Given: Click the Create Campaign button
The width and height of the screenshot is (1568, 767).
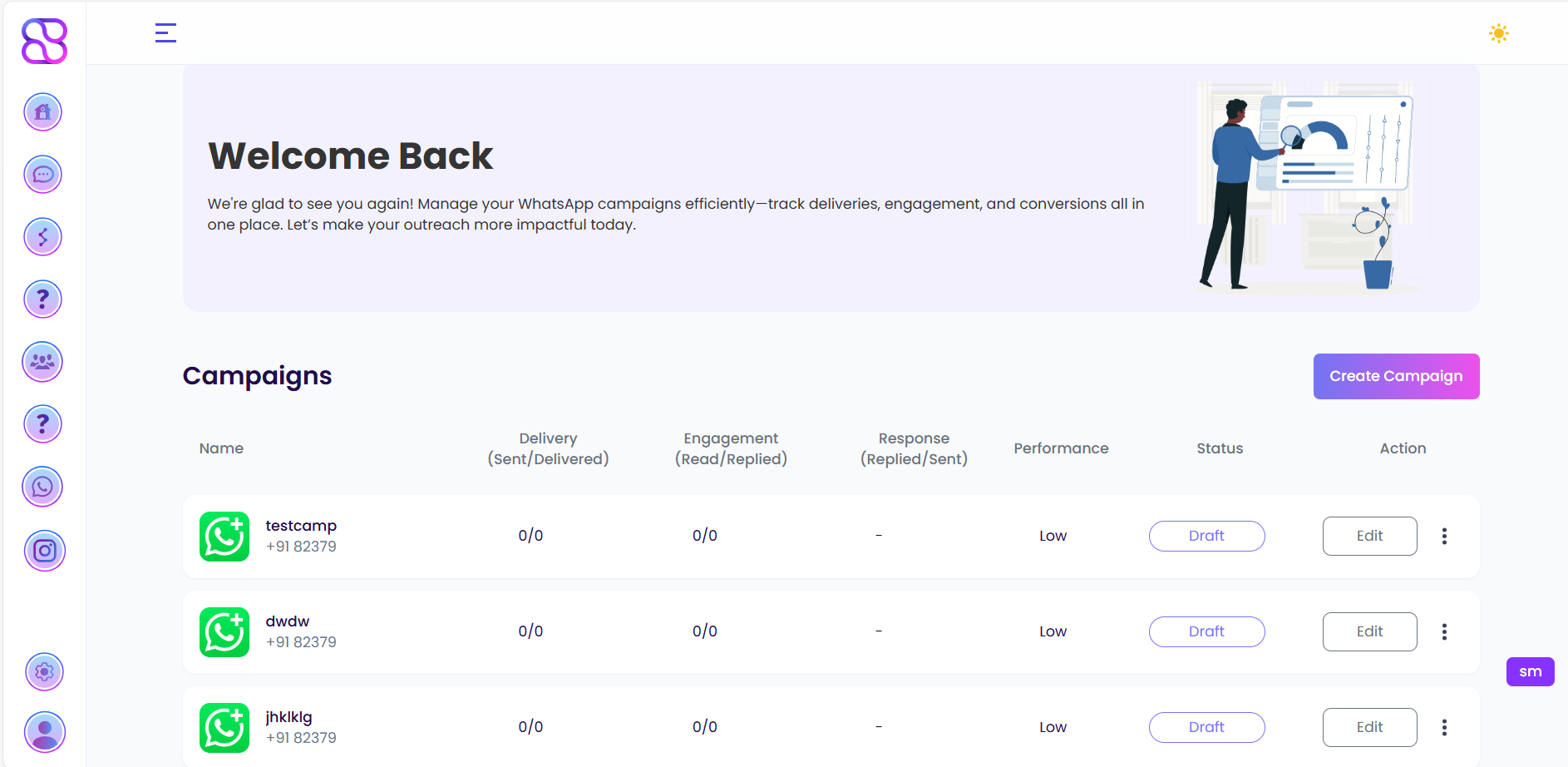Looking at the screenshot, I should point(1396,376).
